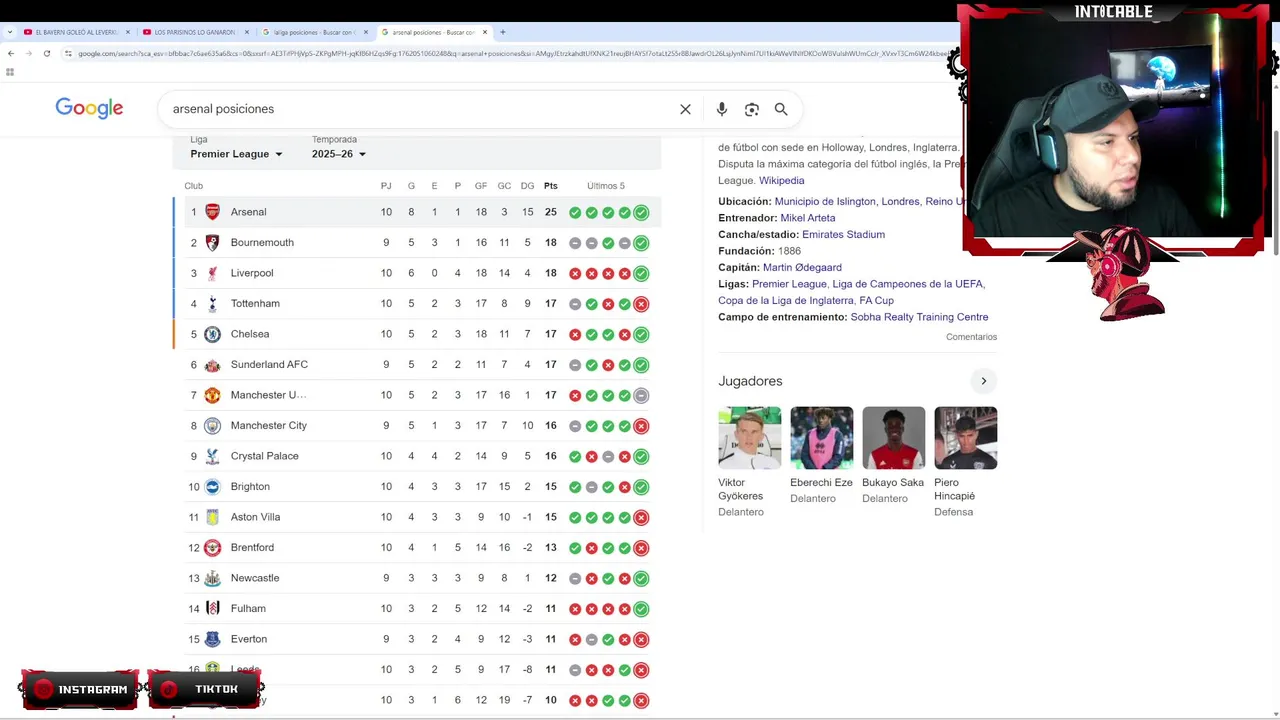Open the apps grid in bookmarks bar
This screenshot has width=1280, height=720.
point(10,72)
